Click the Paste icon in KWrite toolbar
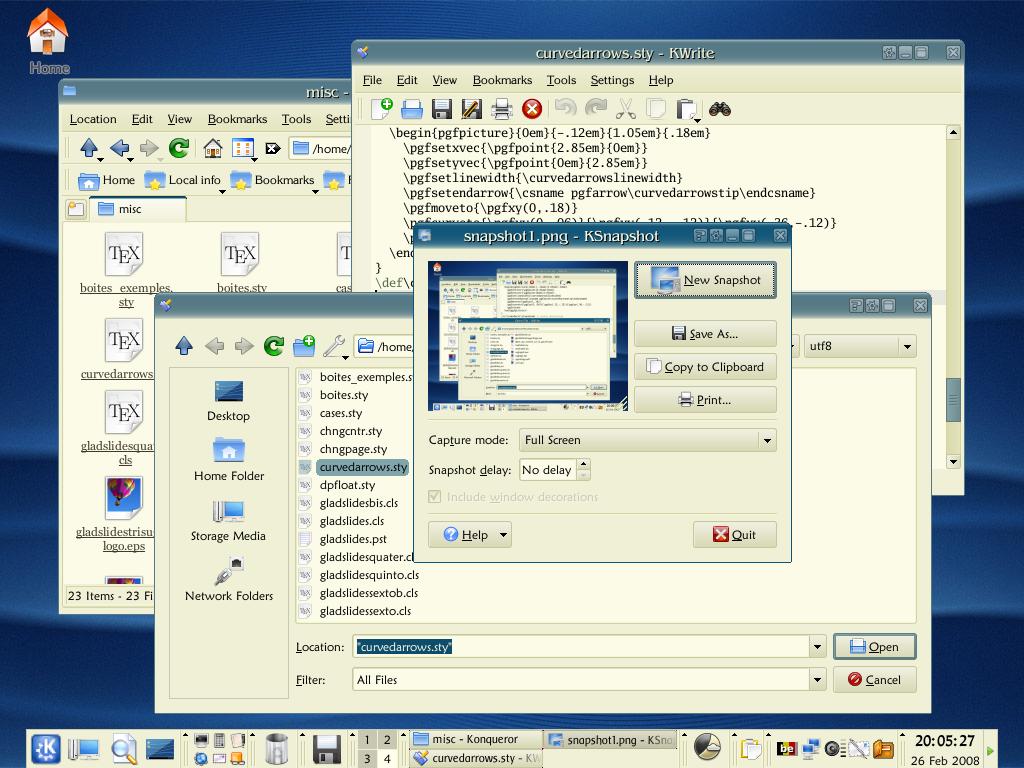The image size is (1024, 768). click(686, 109)
